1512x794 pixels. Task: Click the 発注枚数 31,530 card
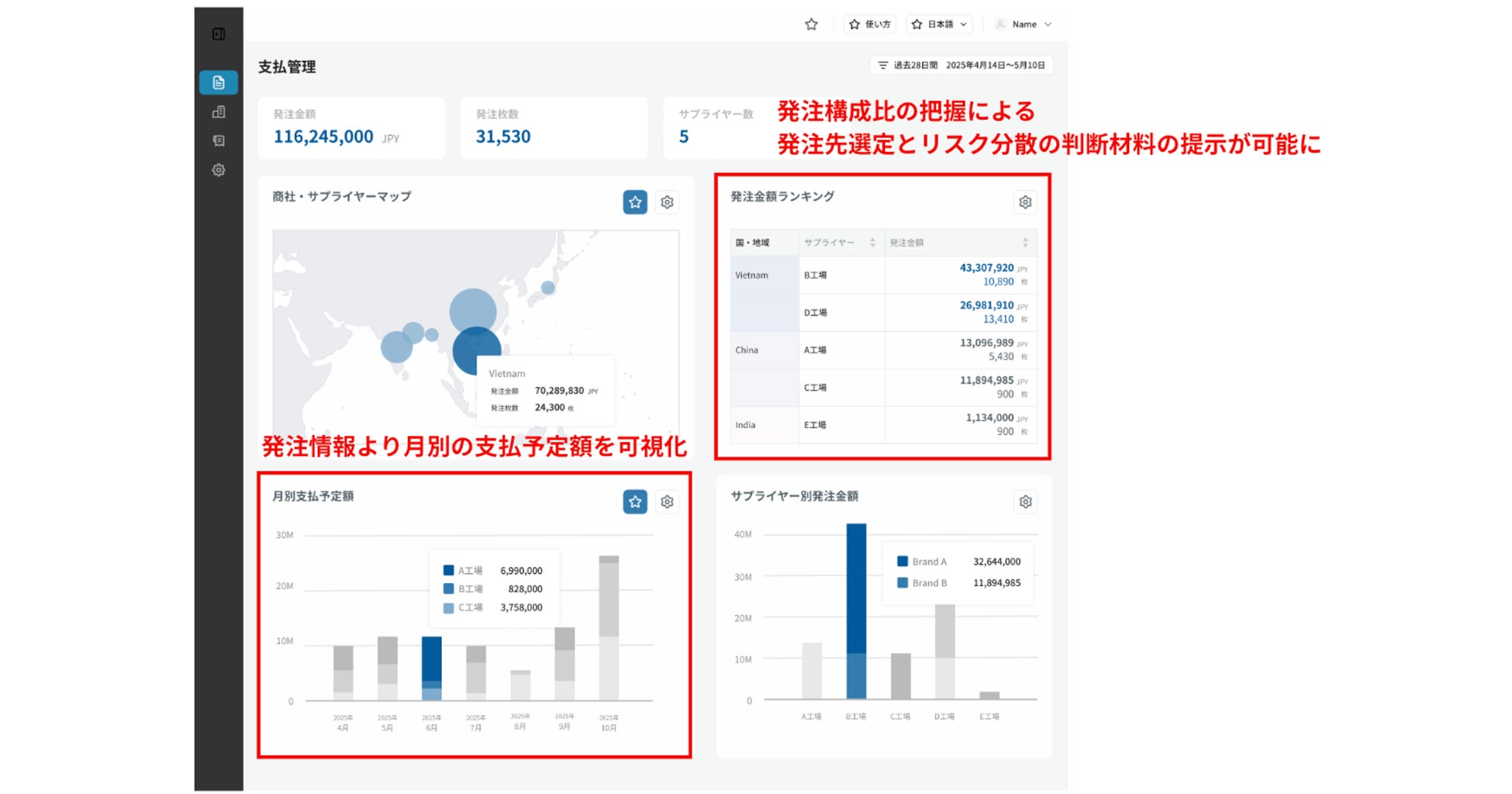[554, 128]
